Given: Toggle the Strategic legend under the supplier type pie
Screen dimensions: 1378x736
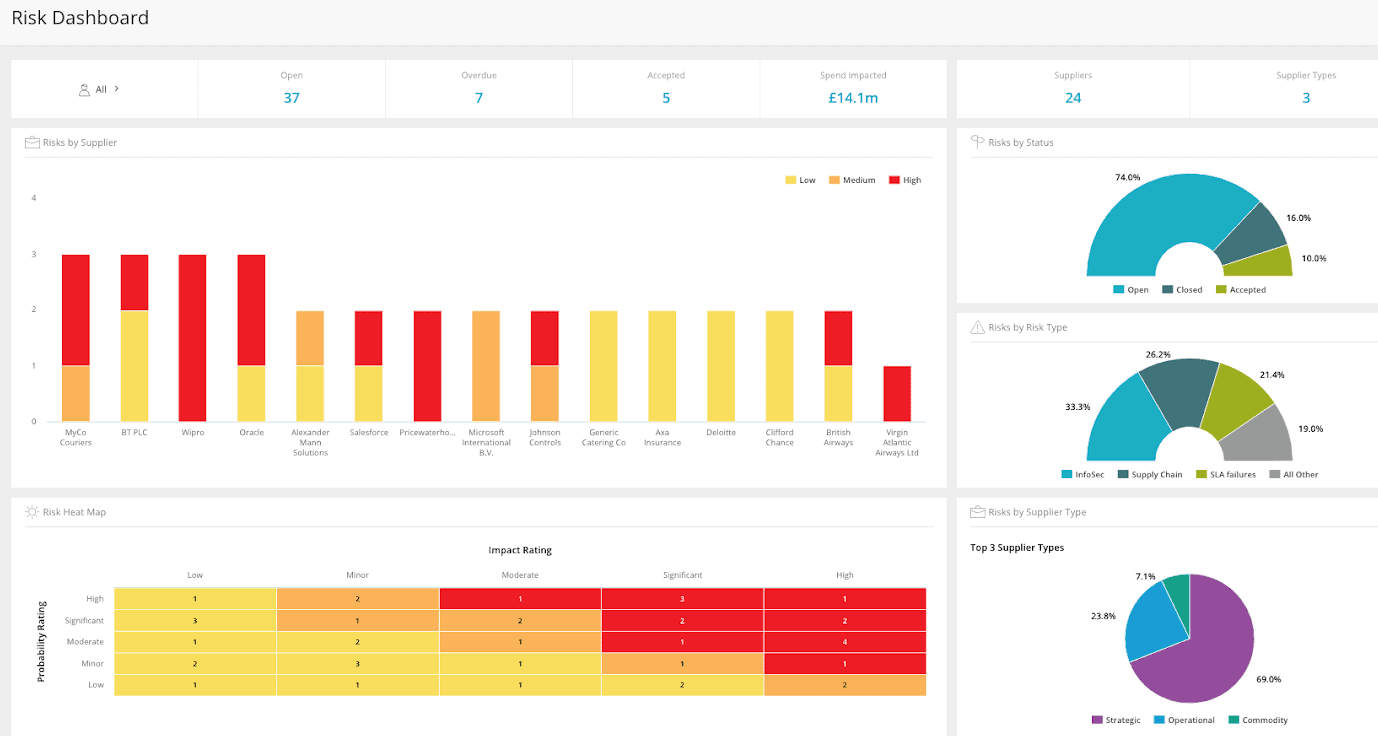Looking at the screenshot, I should (x=1115, y=719).
